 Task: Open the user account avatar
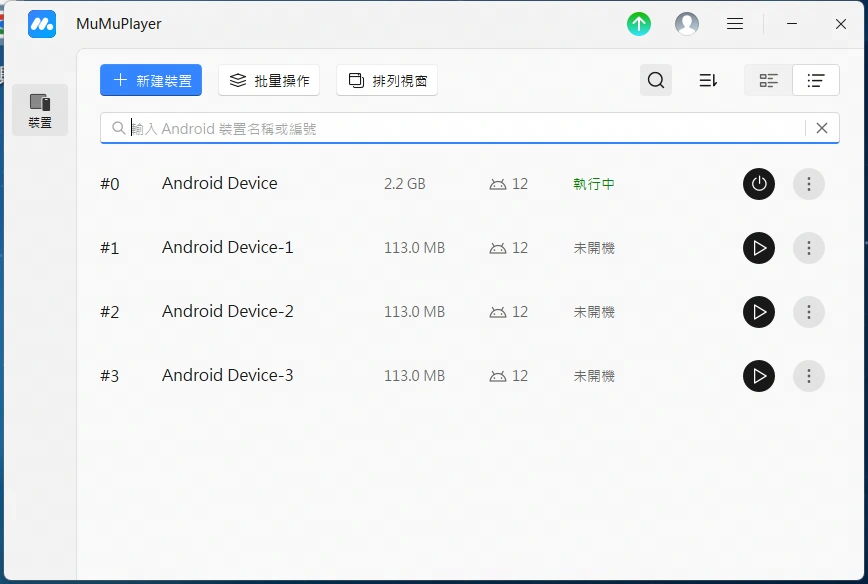coord(687,24)
